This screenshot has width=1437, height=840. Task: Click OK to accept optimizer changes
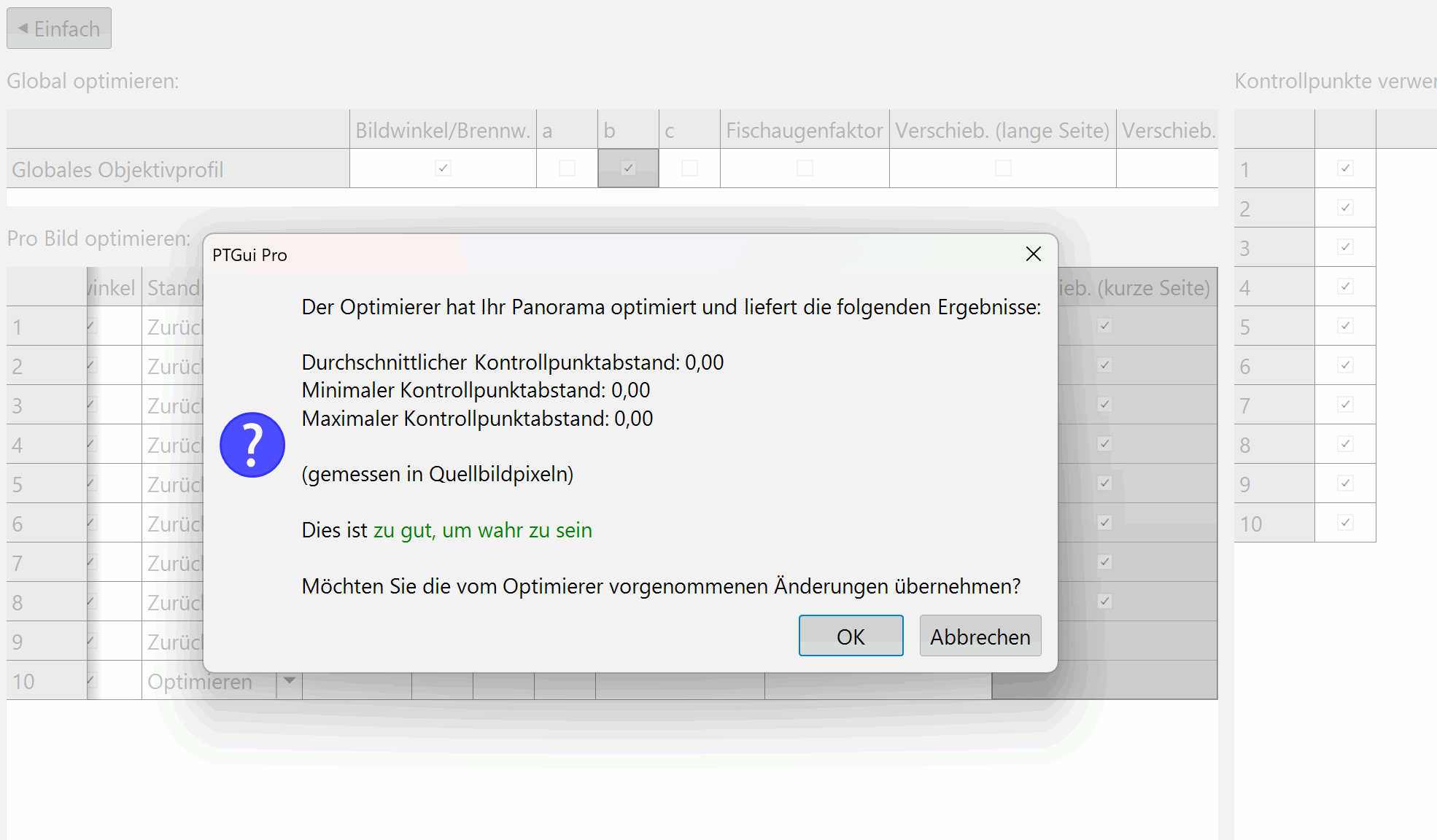(851, 636)
